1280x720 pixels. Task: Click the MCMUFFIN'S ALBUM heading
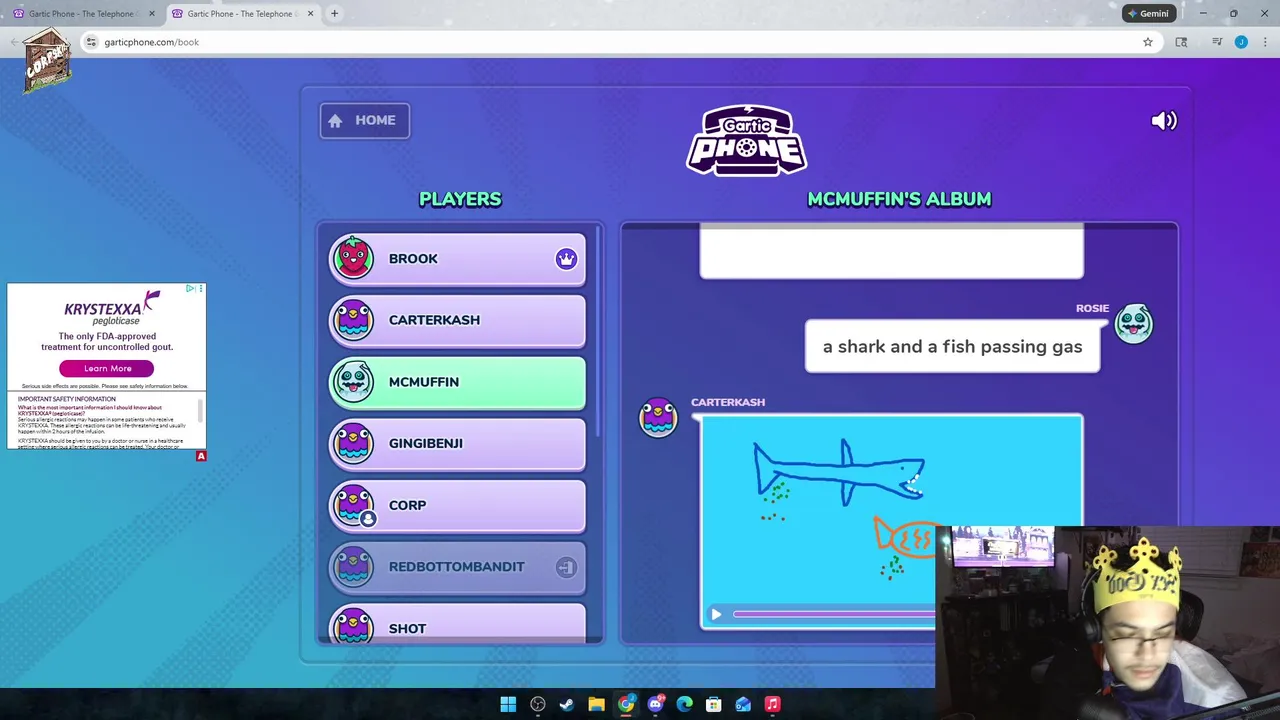tap(899, 199)
